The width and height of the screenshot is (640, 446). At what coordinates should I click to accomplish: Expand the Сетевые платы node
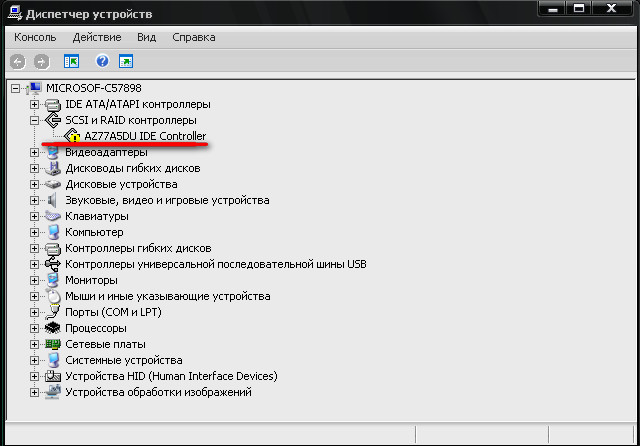pyautogui.click(x=34, y=344)
